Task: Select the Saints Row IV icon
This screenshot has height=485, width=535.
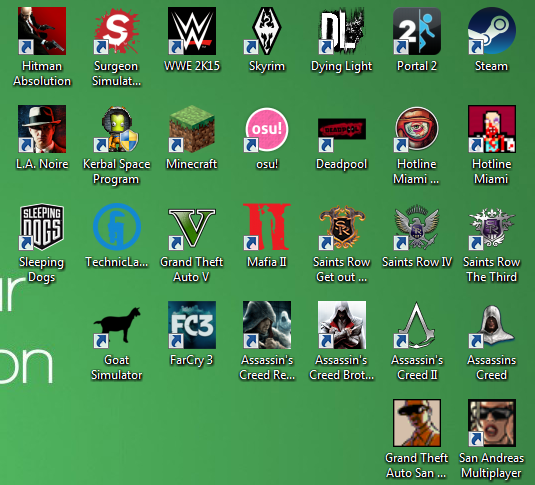Action: tap(417, 227)
